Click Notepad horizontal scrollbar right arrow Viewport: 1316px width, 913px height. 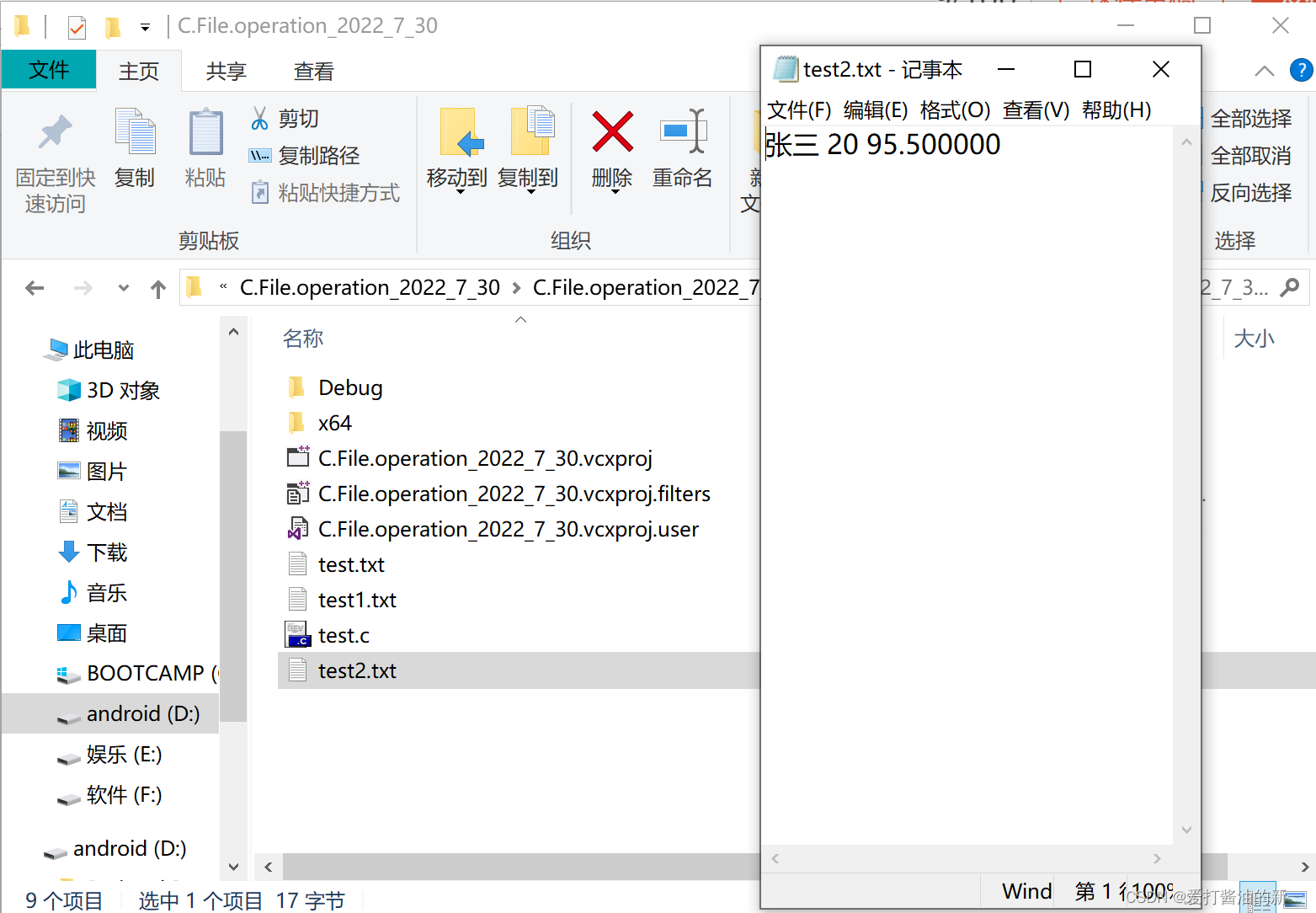pyautogui.click(x=1158, y=858)
